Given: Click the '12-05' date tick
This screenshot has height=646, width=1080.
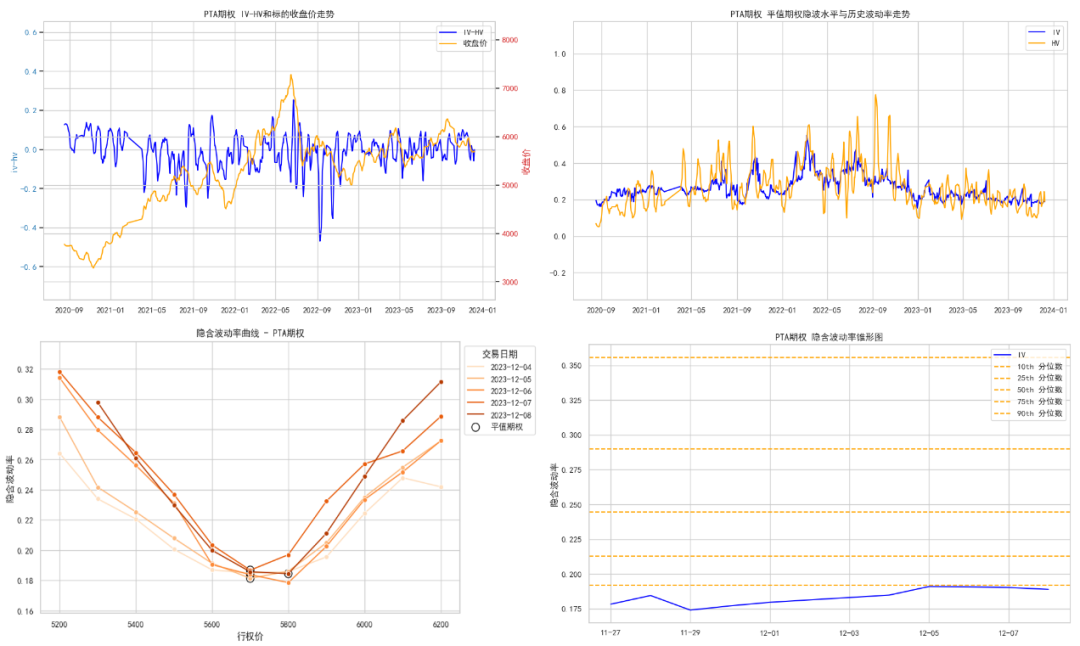Looking at the screenshot, I should coord(928,633).
